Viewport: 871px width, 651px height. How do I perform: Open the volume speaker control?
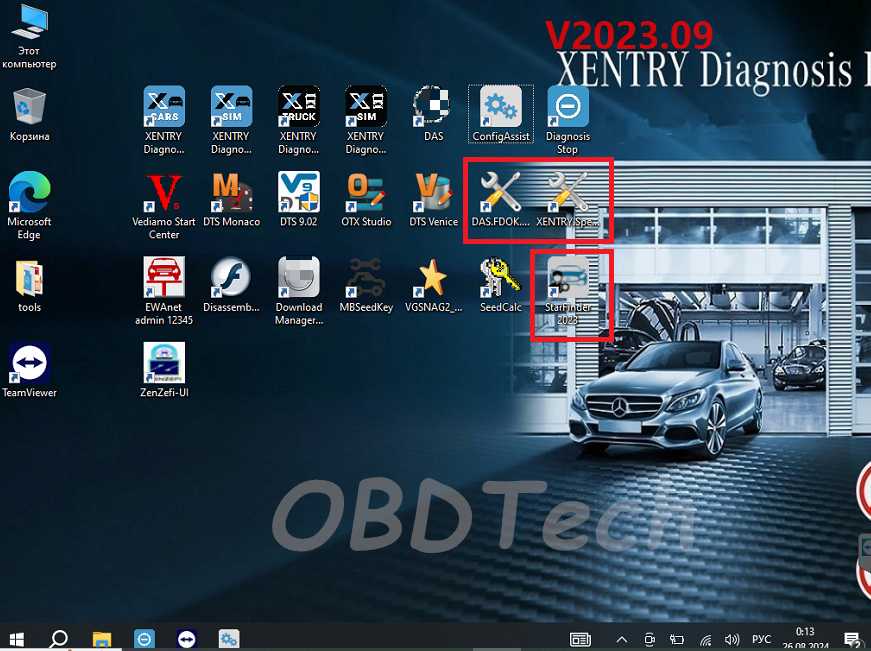click(732, 640)
